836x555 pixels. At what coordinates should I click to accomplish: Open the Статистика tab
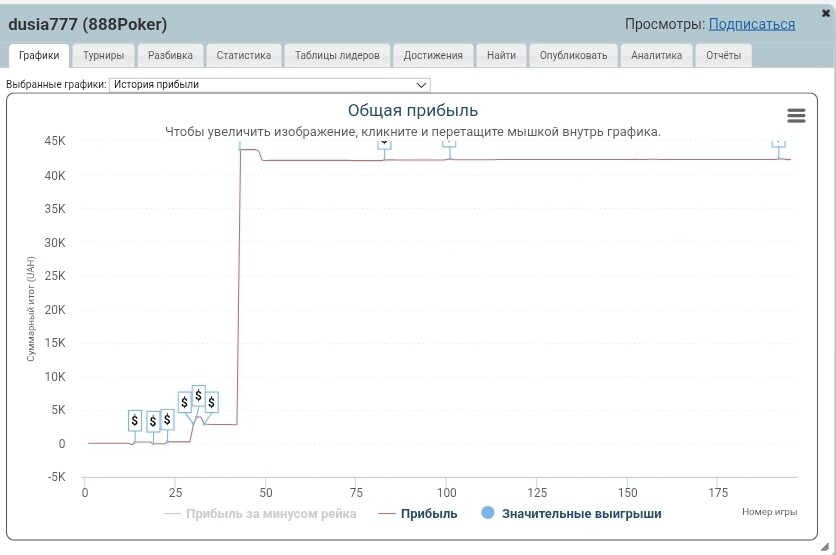tap(244, 55)
